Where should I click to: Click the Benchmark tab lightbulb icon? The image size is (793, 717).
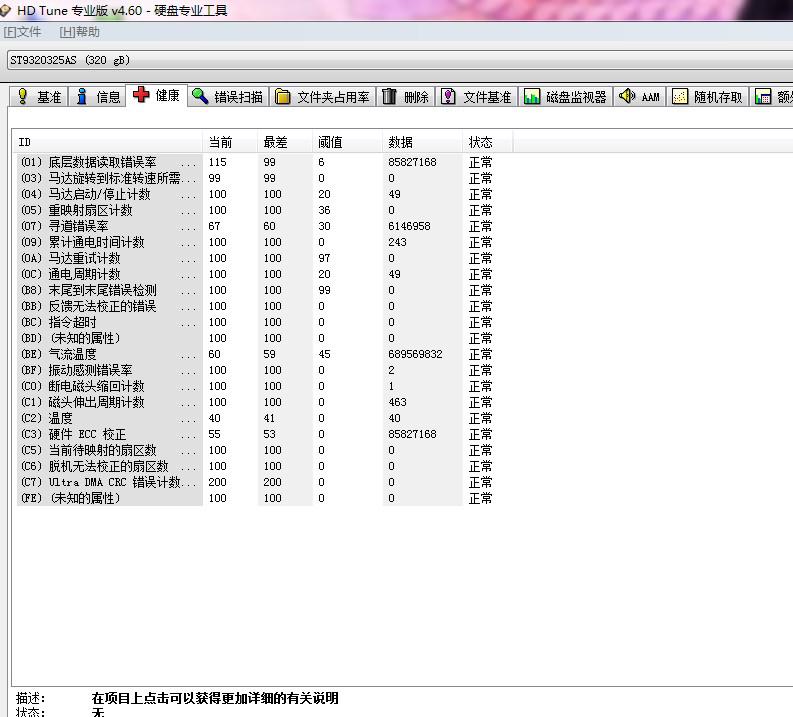click(22, 96)
